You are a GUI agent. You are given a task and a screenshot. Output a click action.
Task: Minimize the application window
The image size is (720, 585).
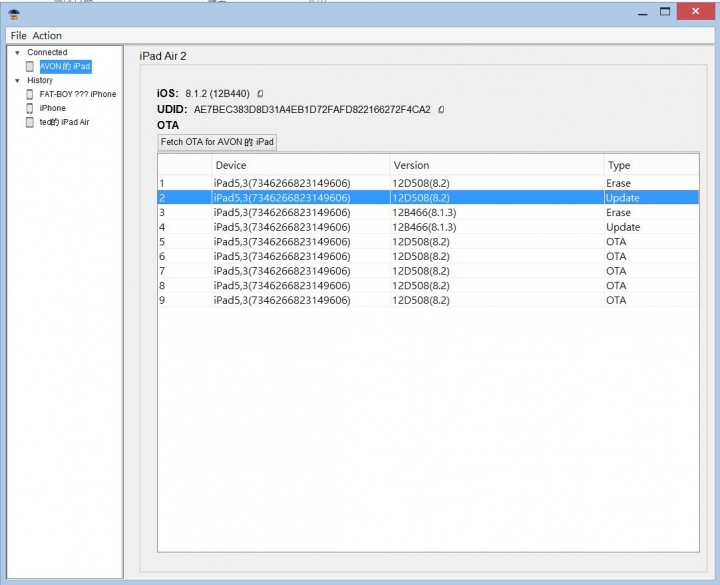coord(643,13)
